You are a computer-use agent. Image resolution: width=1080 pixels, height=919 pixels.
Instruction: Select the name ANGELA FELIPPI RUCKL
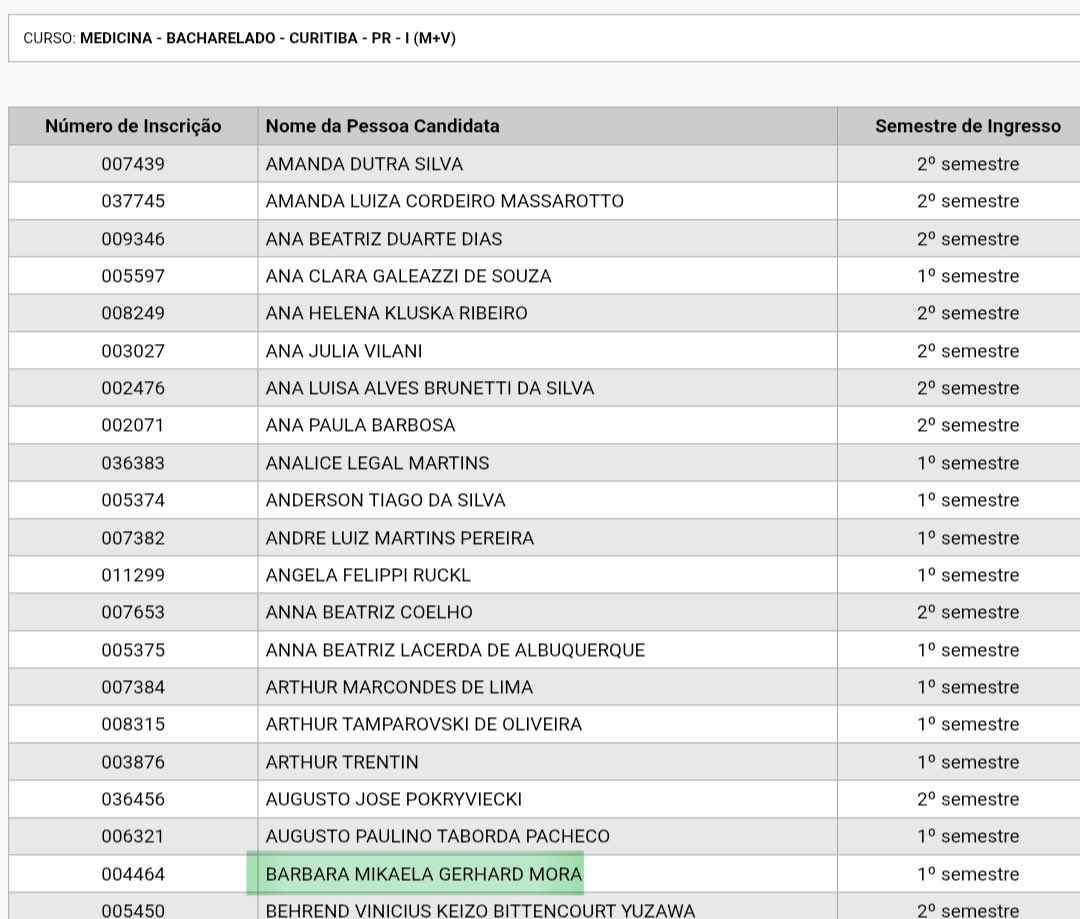point(368,575)
